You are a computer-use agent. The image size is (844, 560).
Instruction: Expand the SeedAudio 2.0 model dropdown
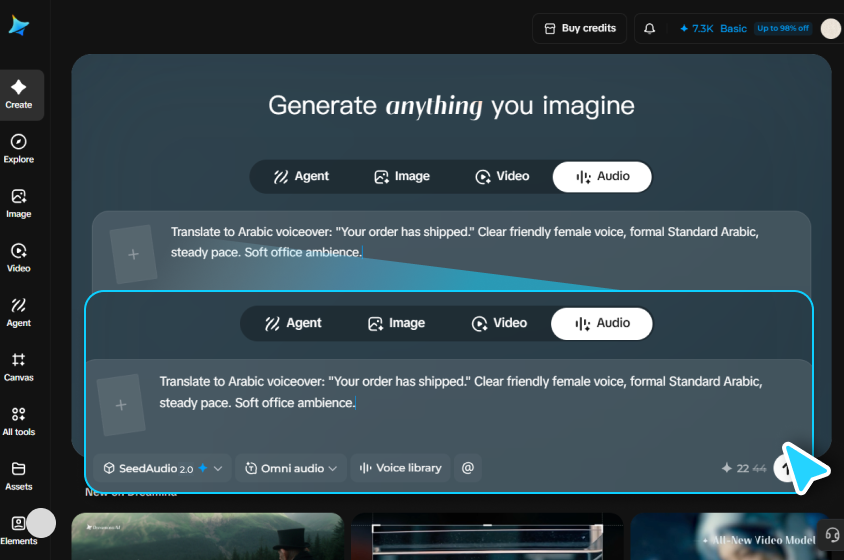pos(163,468)
